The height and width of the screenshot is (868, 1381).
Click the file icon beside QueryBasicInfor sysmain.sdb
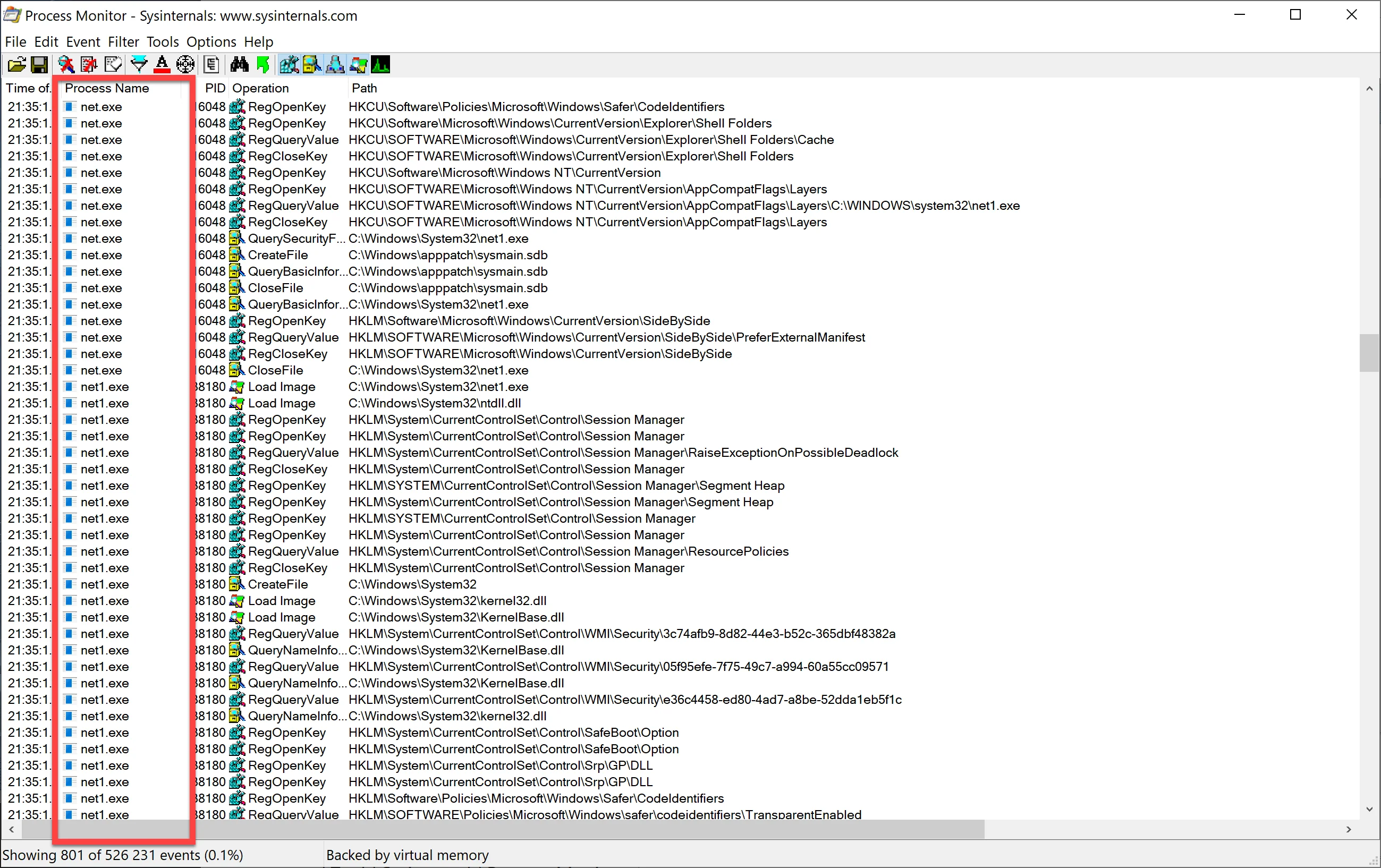[x=237, y=271]
